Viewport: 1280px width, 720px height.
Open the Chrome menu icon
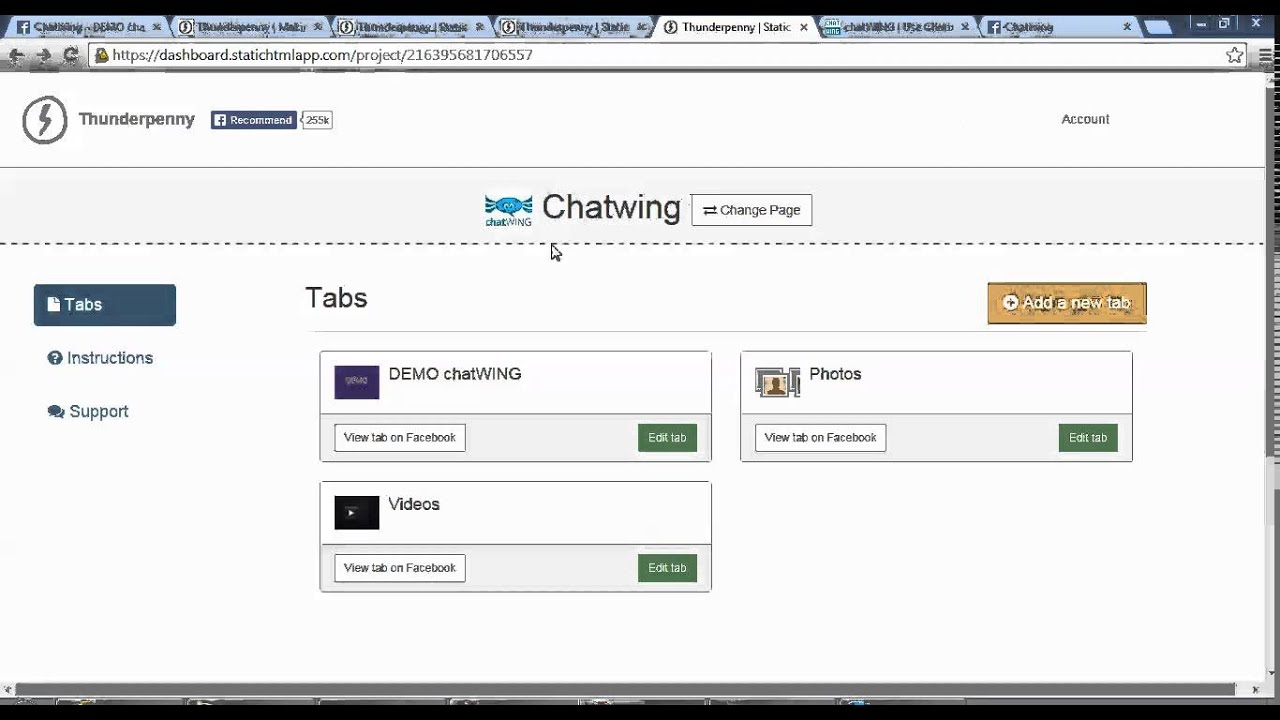click(1263, 55)
